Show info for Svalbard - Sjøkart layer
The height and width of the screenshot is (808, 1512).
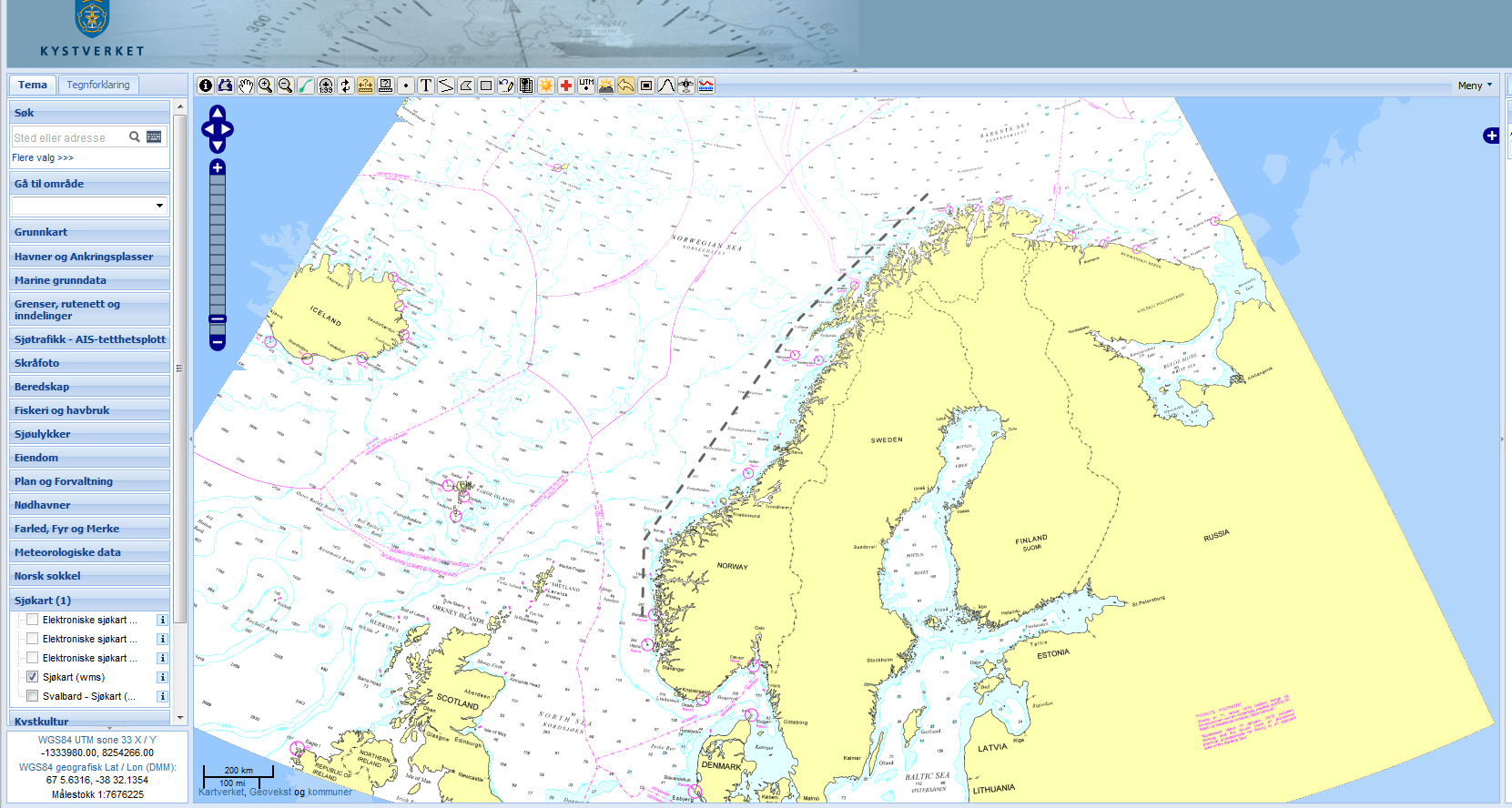pyautogui.click(x=162, y=696)
